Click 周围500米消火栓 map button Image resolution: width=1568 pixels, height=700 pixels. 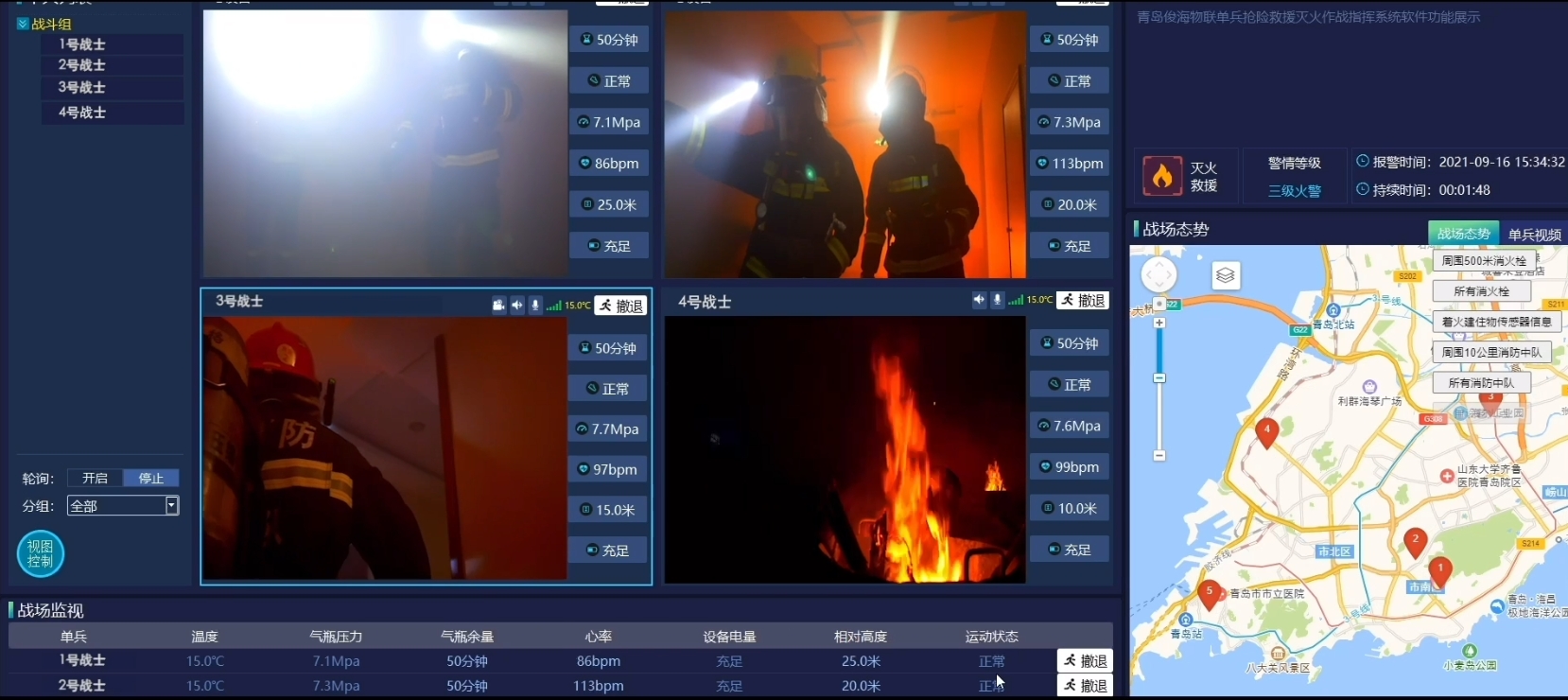1483,260
